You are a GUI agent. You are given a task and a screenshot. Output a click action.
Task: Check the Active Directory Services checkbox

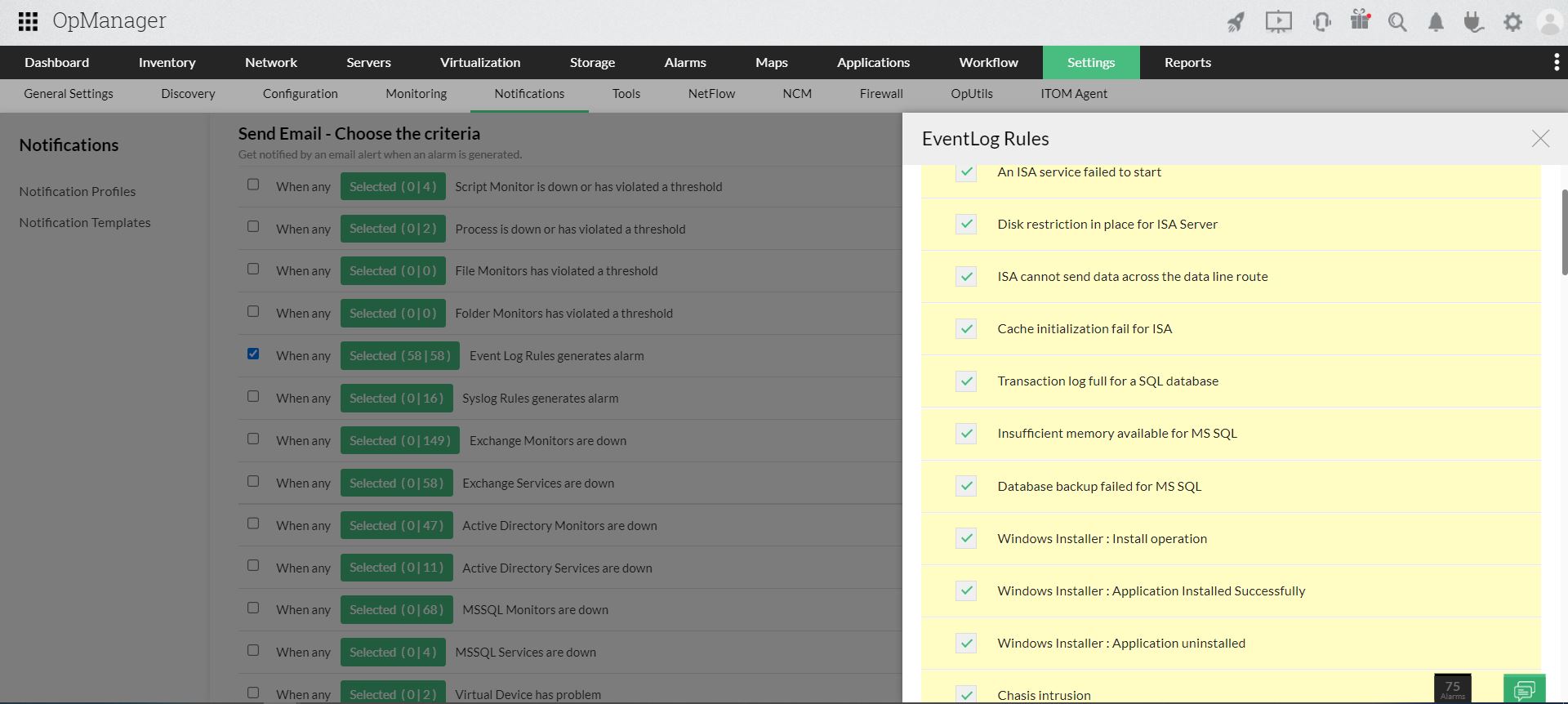(x=253, y=565)
